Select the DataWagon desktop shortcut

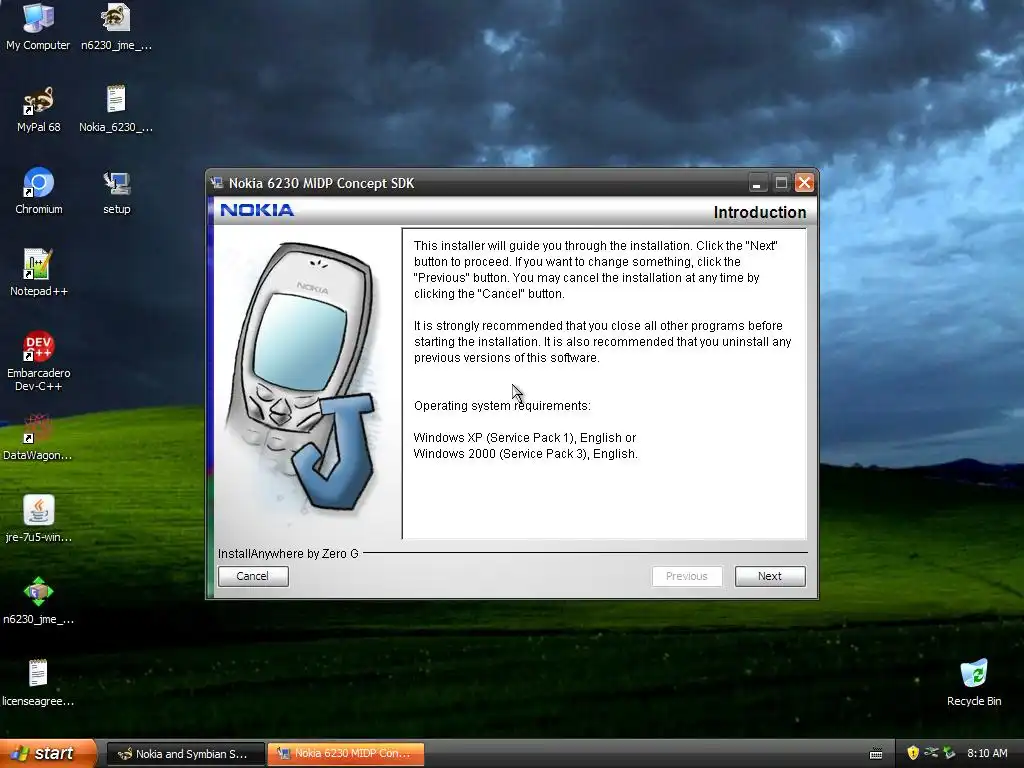[x=38, y=437]
